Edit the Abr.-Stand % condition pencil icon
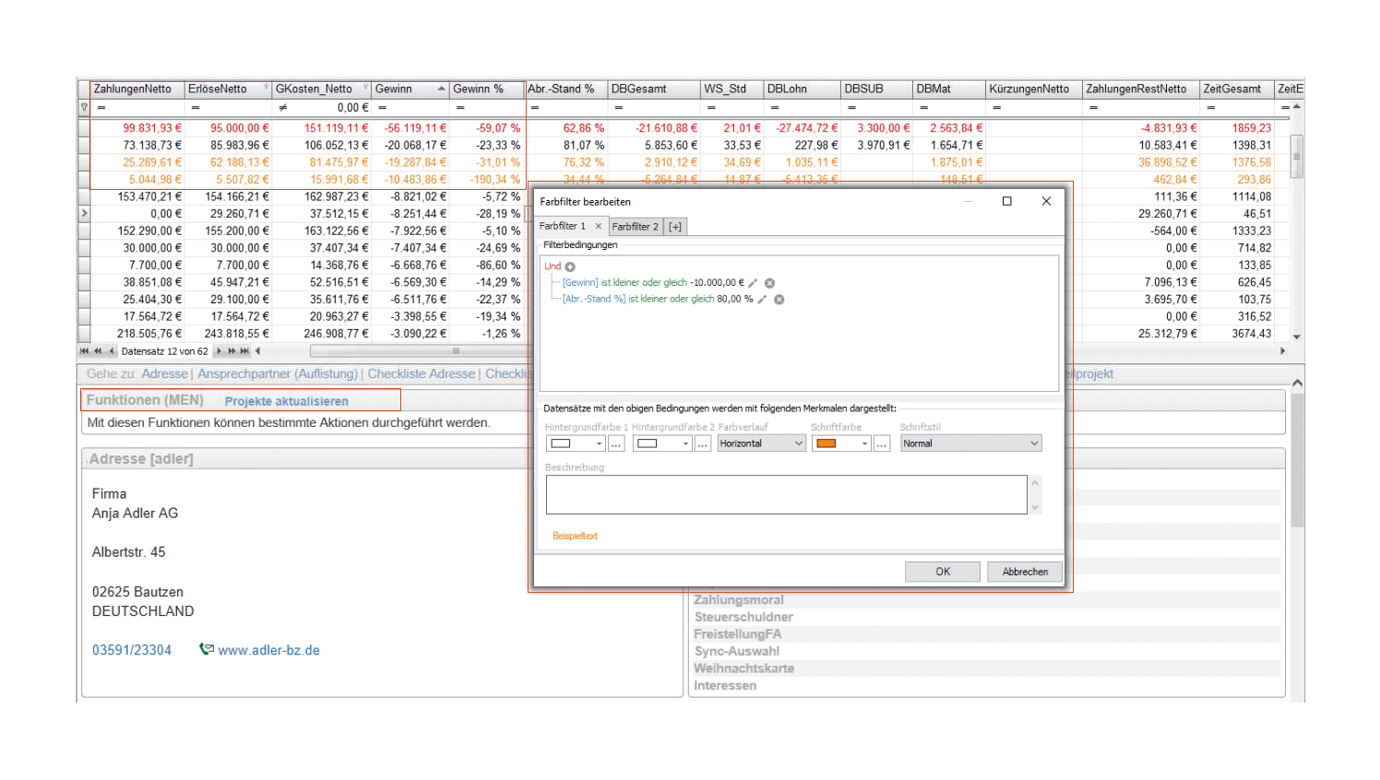The image size is (1380, 780). (763, 299)
